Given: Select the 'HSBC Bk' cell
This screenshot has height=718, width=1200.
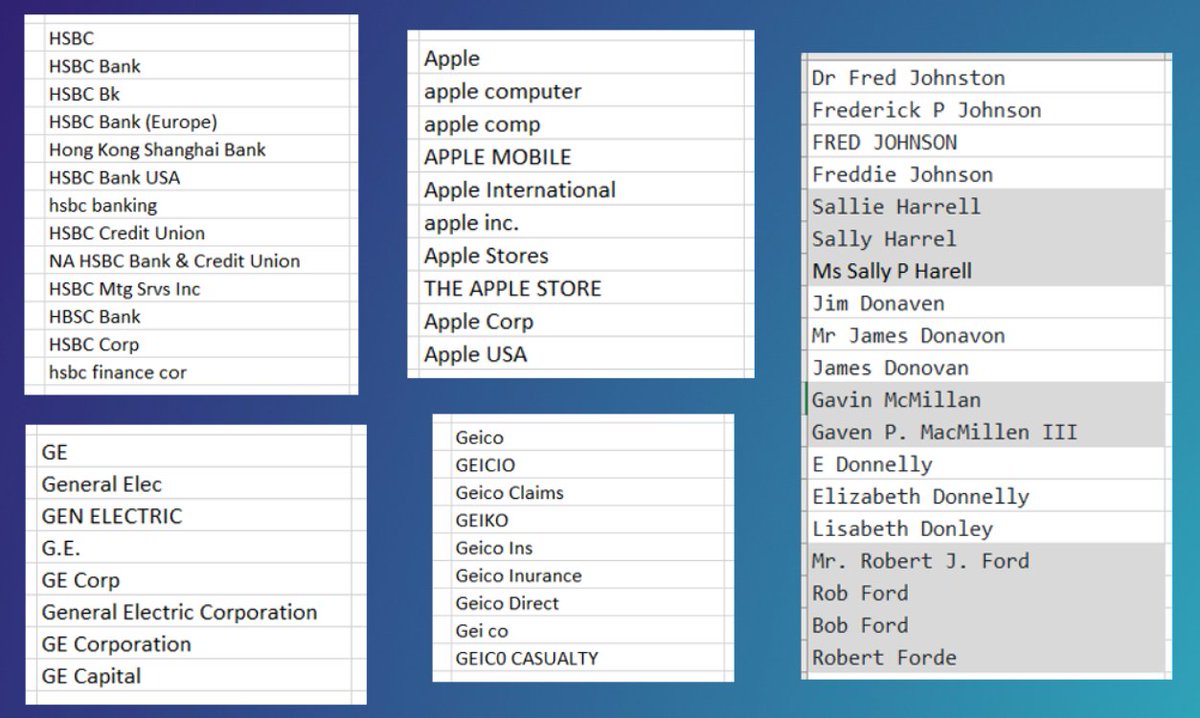Looking at the screenshot, I should click(195, 94).
